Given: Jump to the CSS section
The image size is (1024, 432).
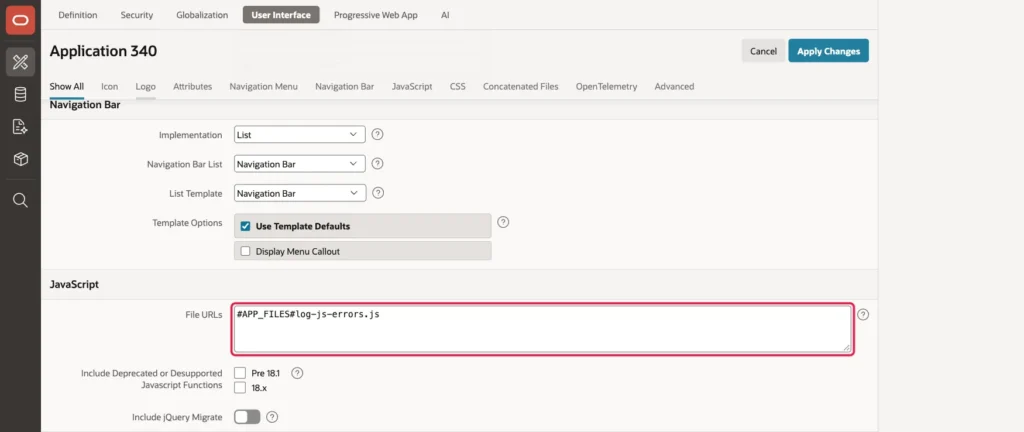Looking at the screenshot, I should point(458,86).
